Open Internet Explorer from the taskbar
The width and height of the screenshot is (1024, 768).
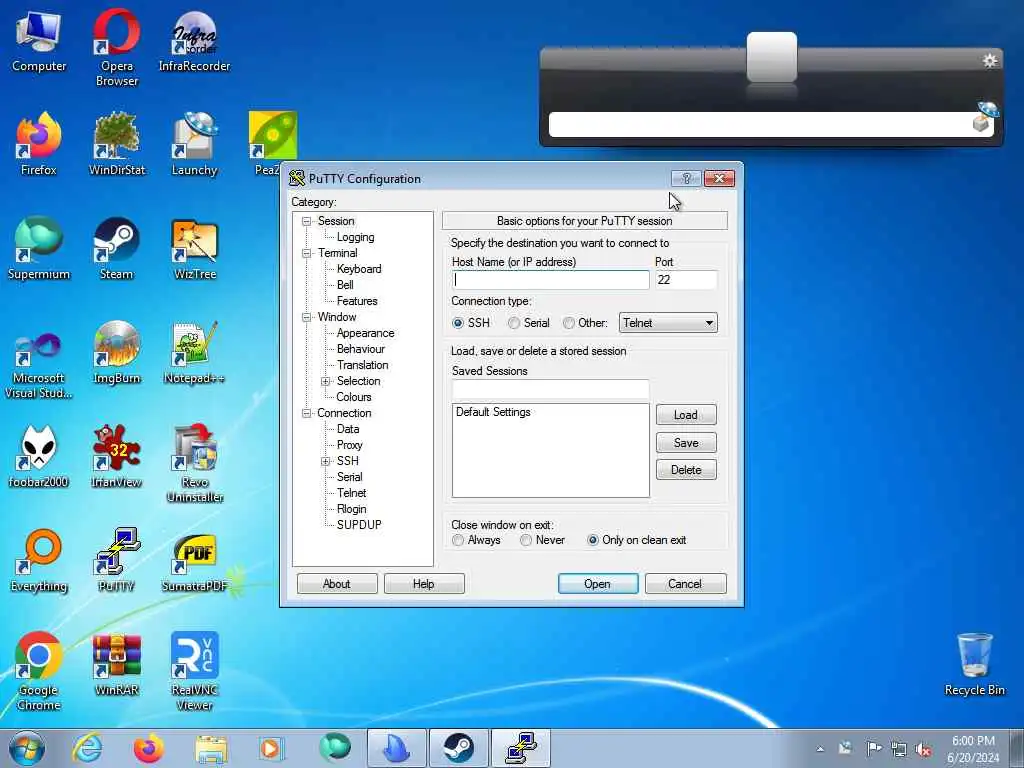(87, 748)
